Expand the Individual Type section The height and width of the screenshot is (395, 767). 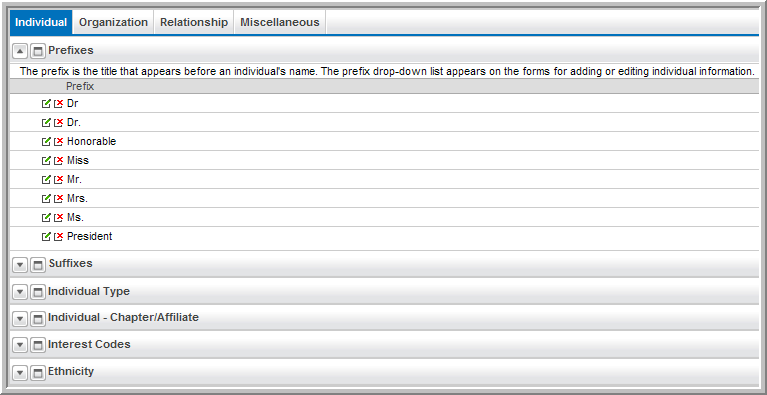coord(20,292)
